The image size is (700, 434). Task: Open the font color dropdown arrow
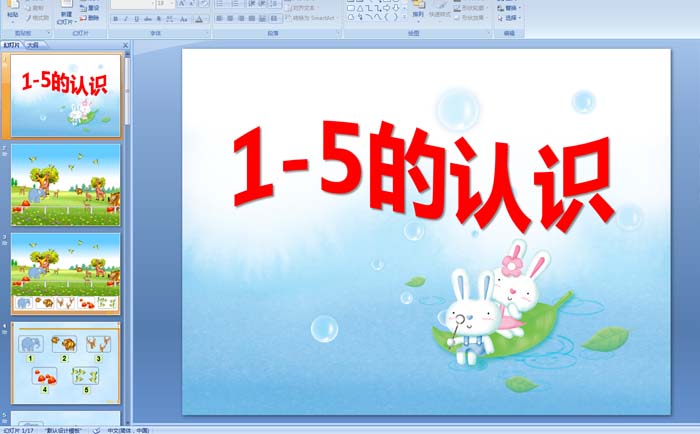pyautogui.click(x=206, y=18)
